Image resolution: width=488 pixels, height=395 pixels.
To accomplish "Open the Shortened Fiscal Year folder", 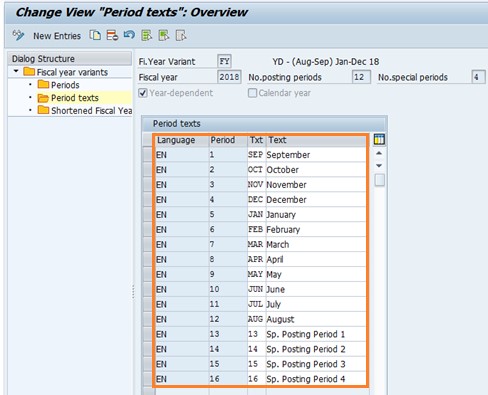I will (92, 111).
